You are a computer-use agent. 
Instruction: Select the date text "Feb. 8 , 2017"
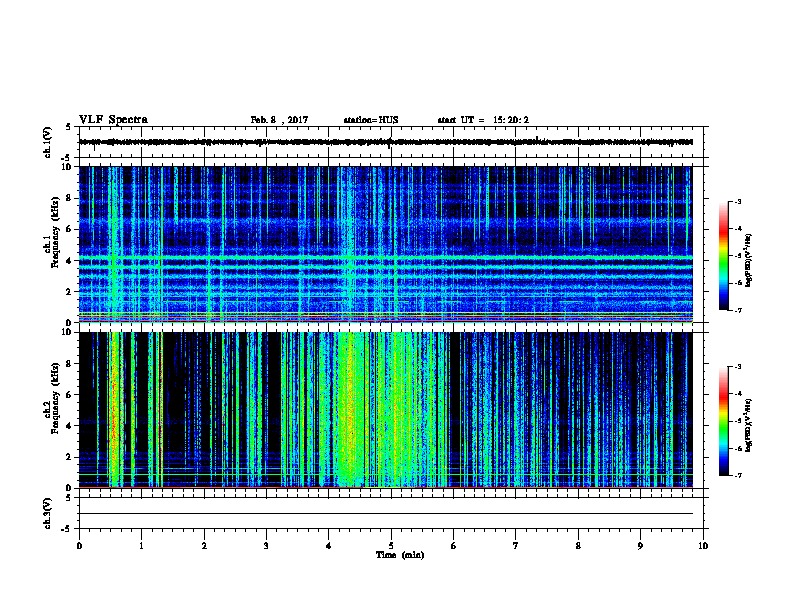tap(279, 120)
